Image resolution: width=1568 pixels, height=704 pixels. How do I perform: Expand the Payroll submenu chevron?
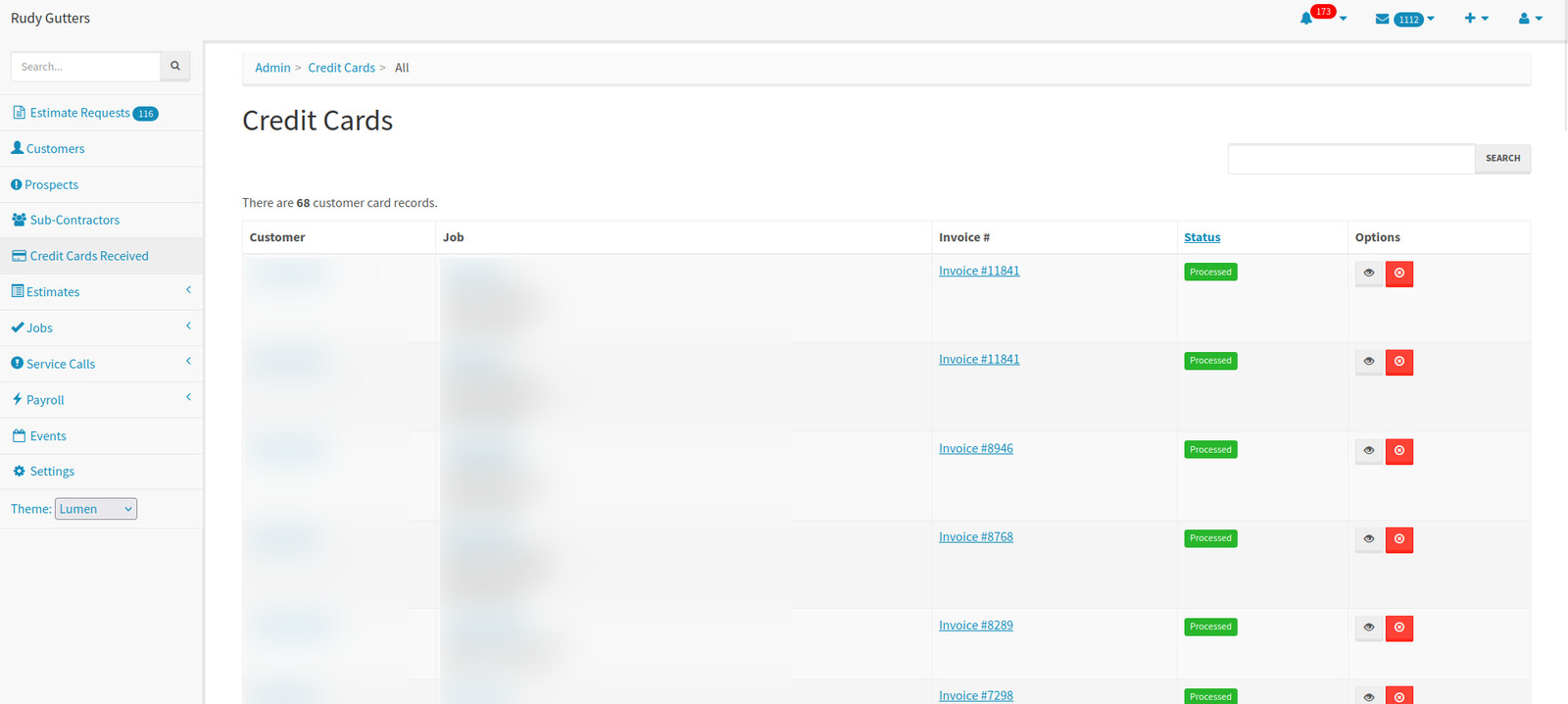click(x=188, y=398)
